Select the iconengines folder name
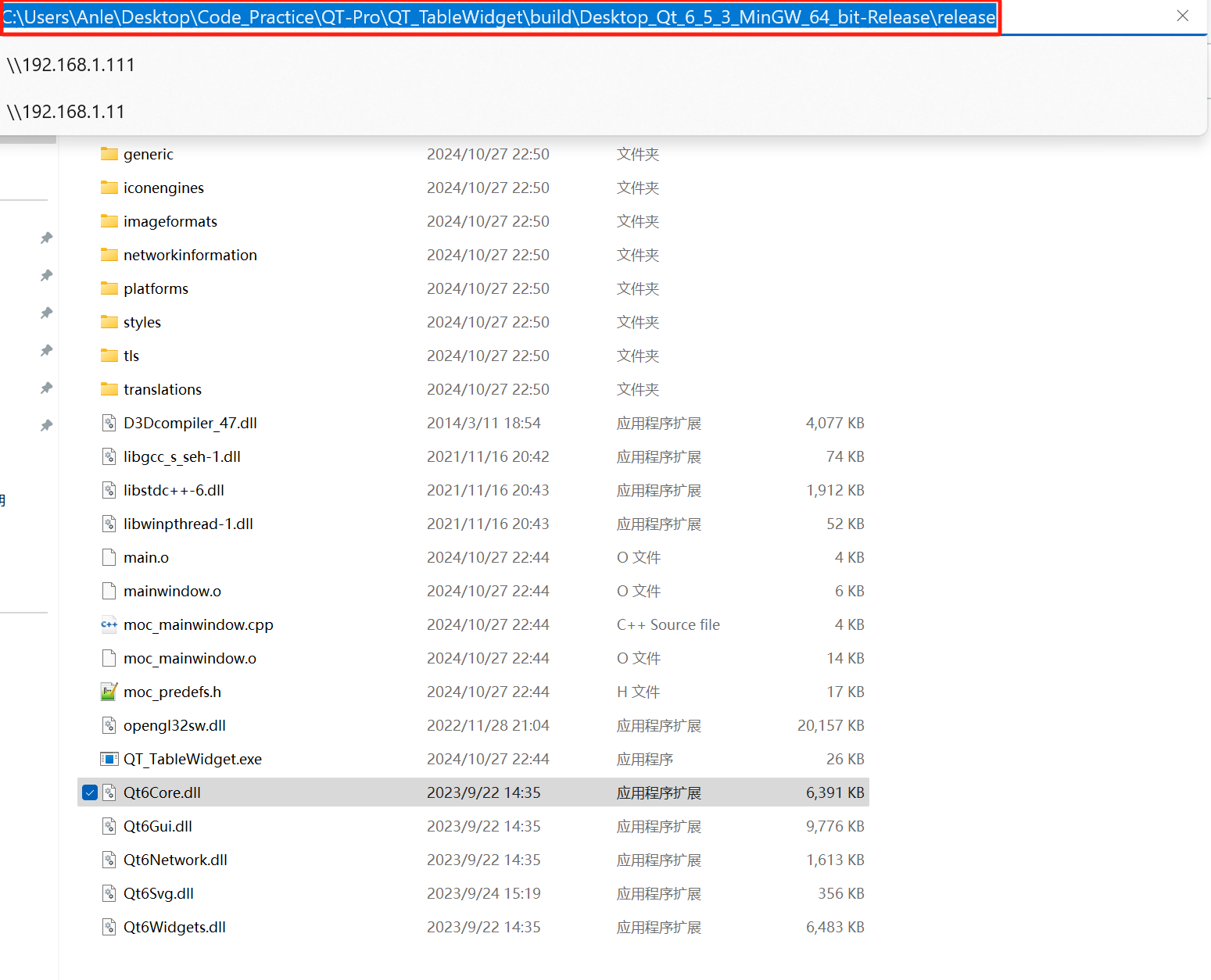The height and width of the screenshot is (980, 1211). (x=163, y=188)
